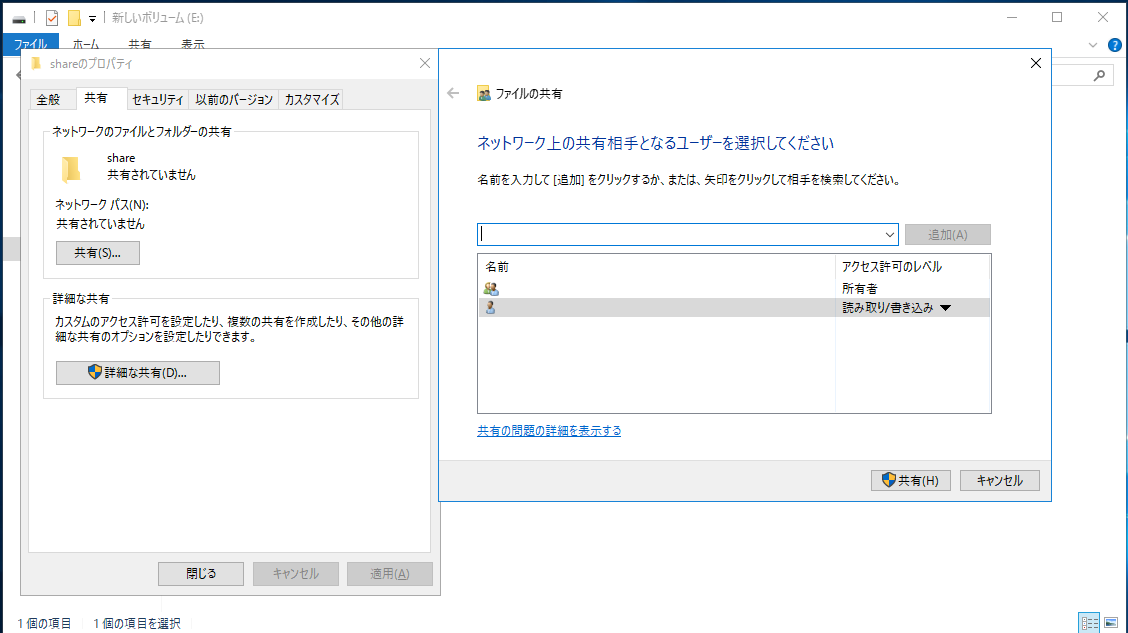The width and height of the screenshot is (1128, 633).
Task: Switch to 以前のバージョン tab
Action: pyautogui.click(x=234, y=99)
